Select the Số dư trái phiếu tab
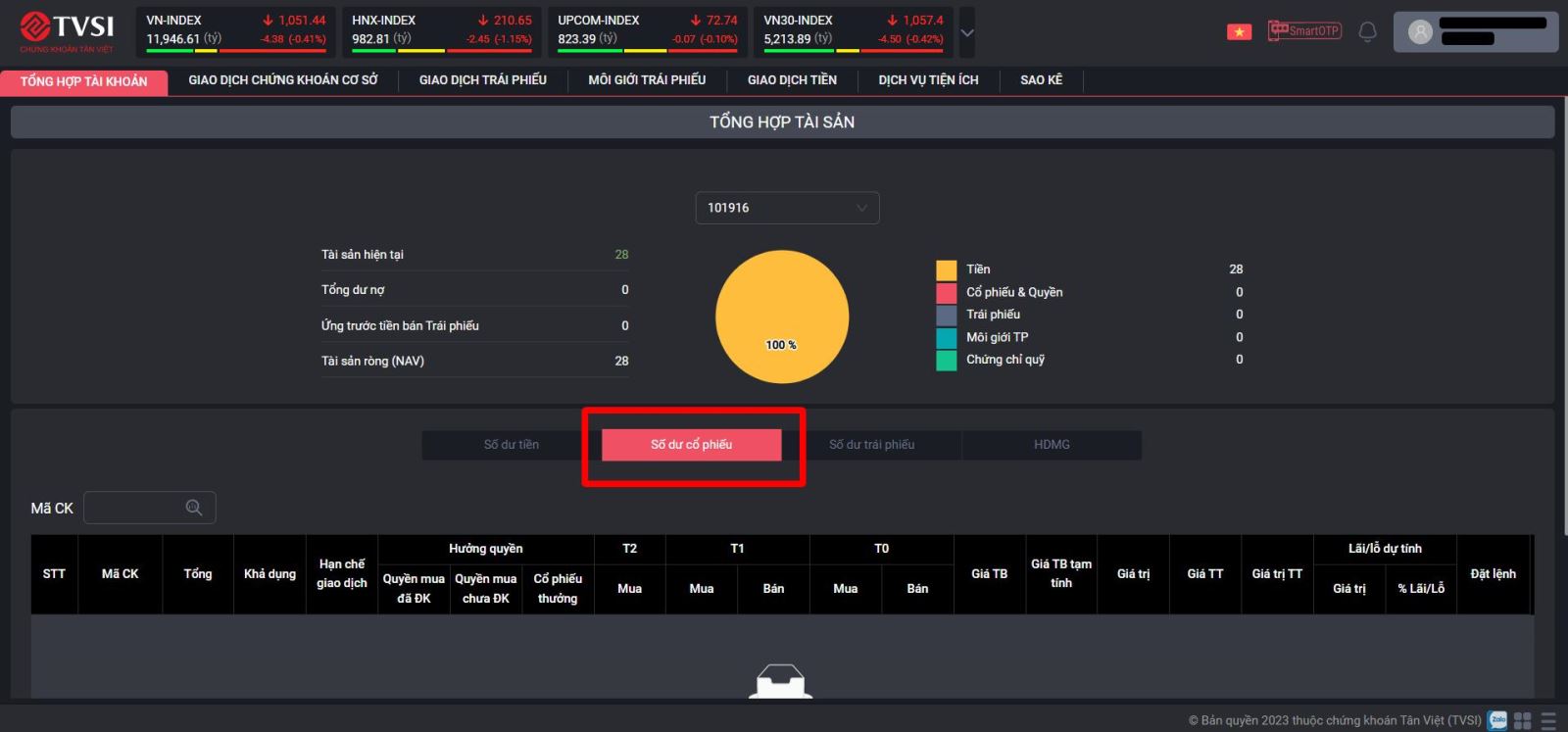The image size is (1568, 732). (x=871, y=445)
